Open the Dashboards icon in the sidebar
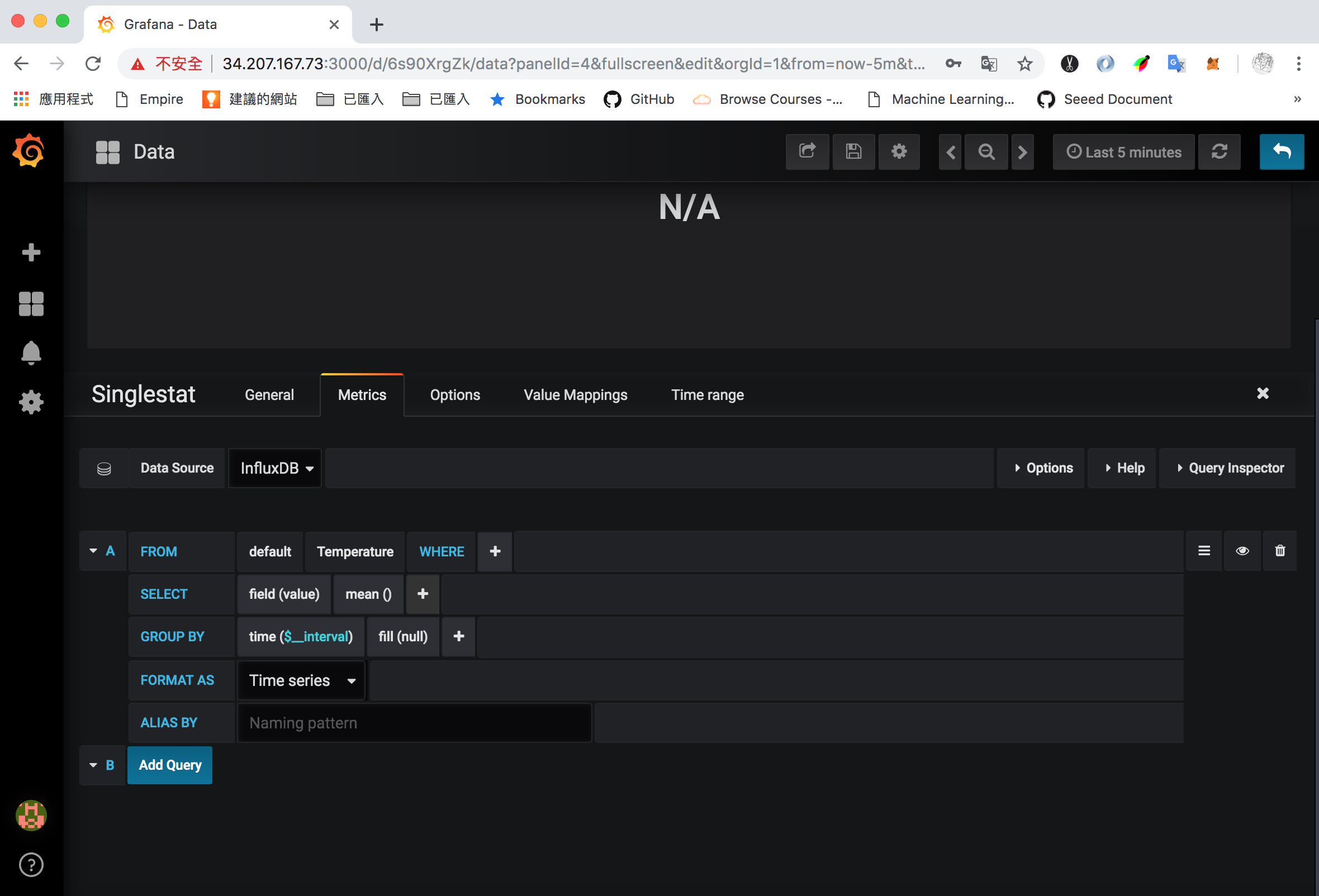Viewport: 1319px width, 896px height. [31, 304]
